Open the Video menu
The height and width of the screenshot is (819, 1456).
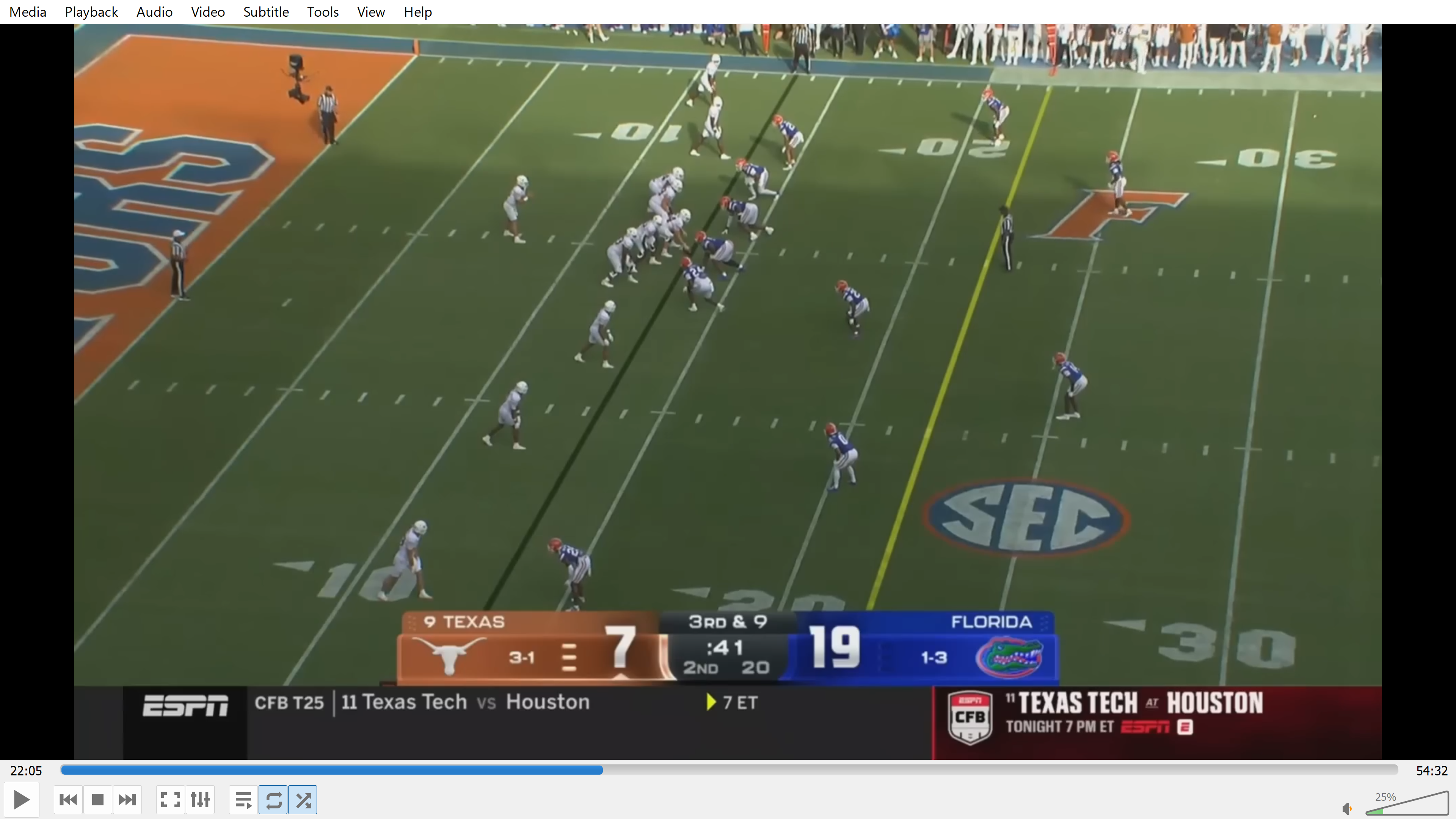coord(207,12)
